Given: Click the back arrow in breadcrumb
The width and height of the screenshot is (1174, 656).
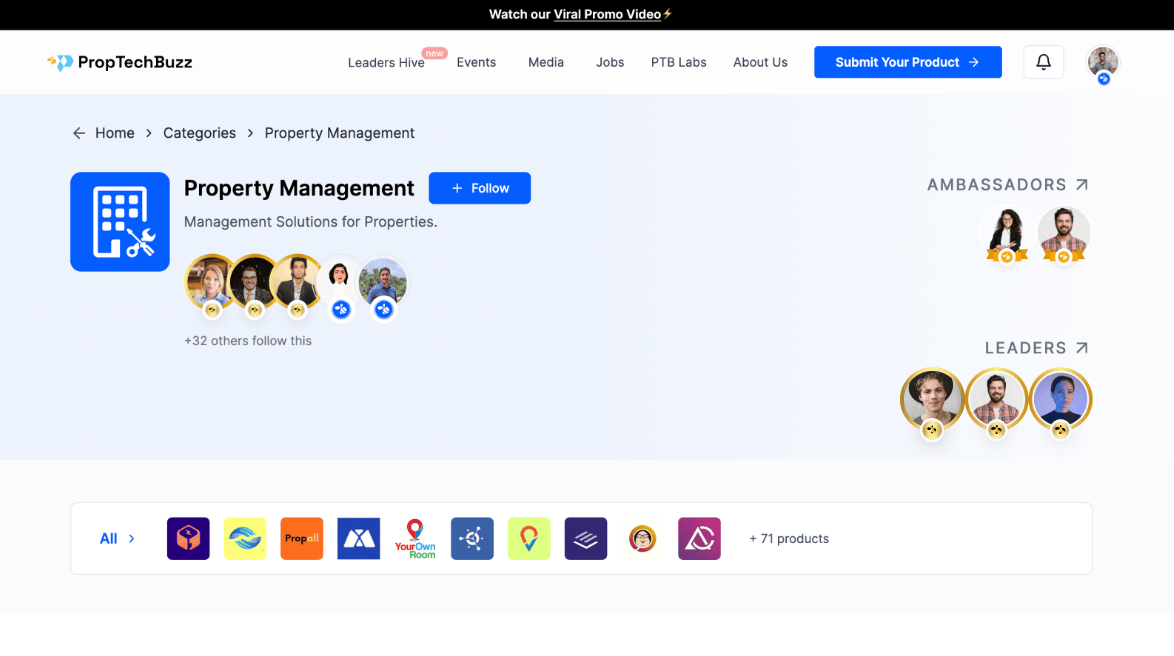Looking at the screenshot, I should 79,133.
